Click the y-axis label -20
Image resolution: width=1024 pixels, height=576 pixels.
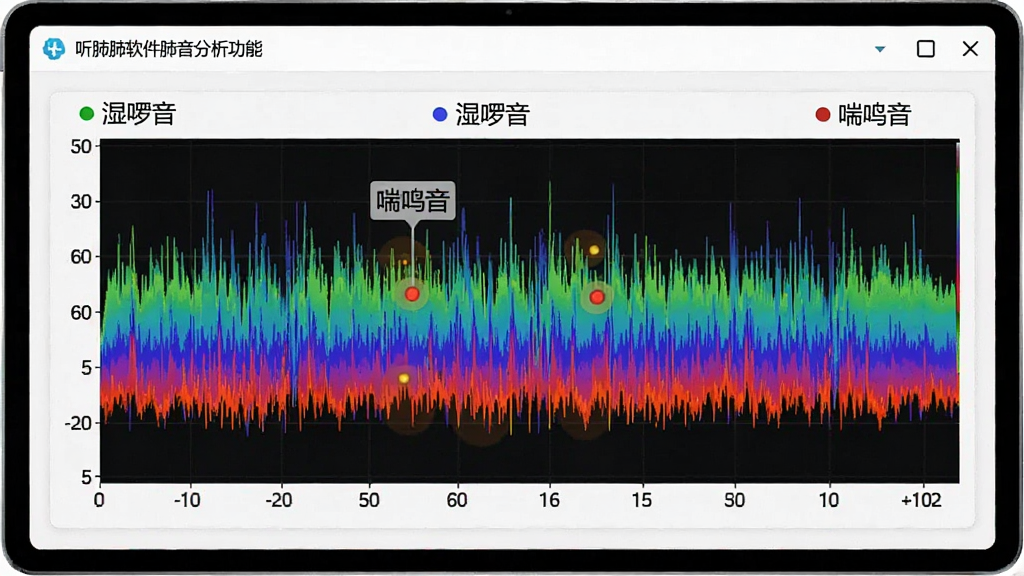78,423
